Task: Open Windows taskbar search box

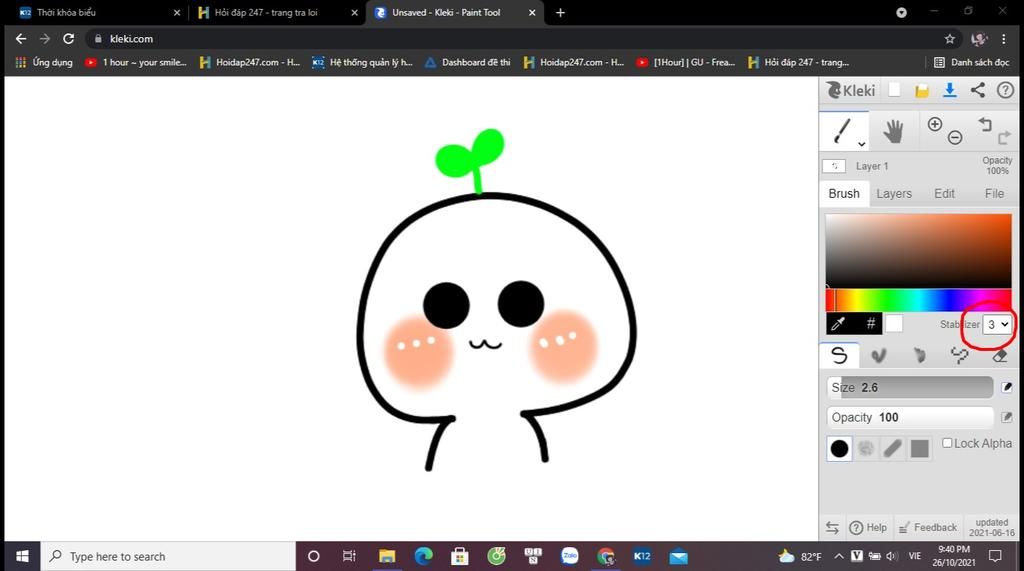Action: (x=168, y=556)
